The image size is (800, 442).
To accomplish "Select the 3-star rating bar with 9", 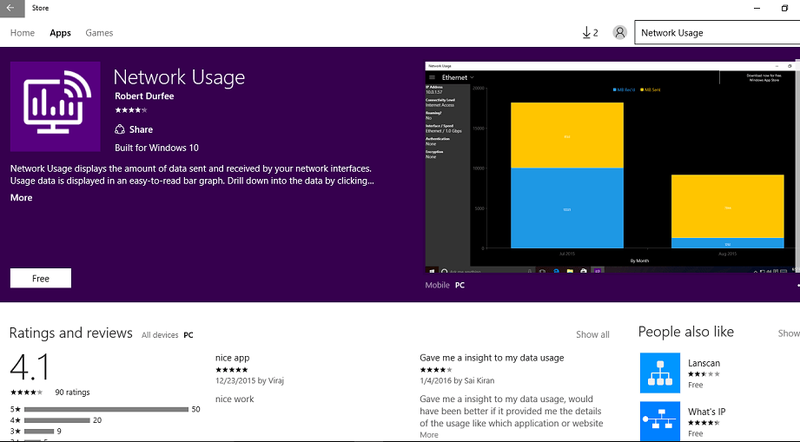I will click(39, 431).
